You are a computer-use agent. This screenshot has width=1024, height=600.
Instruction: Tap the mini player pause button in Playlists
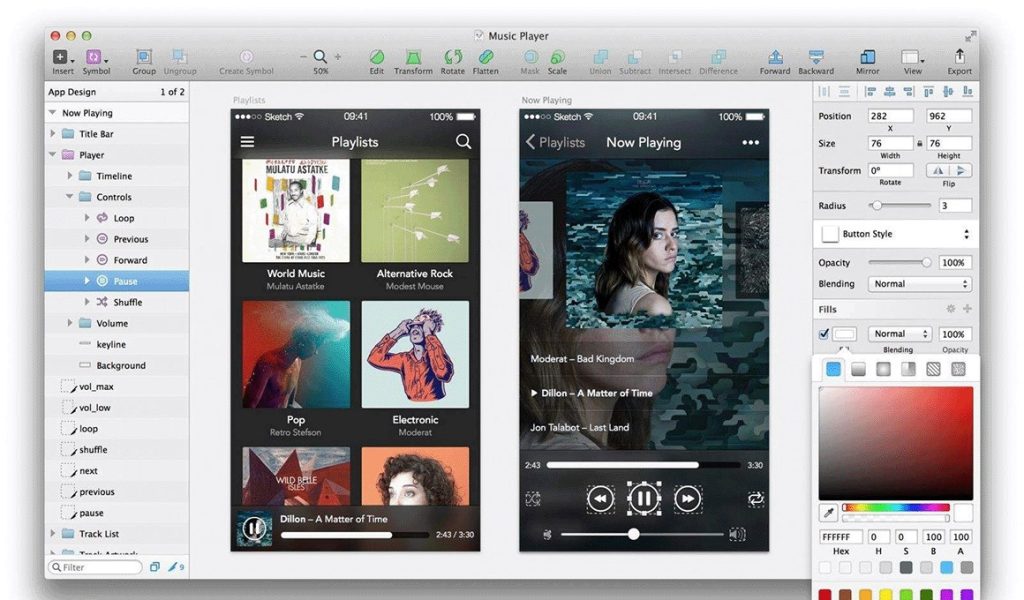254,528
